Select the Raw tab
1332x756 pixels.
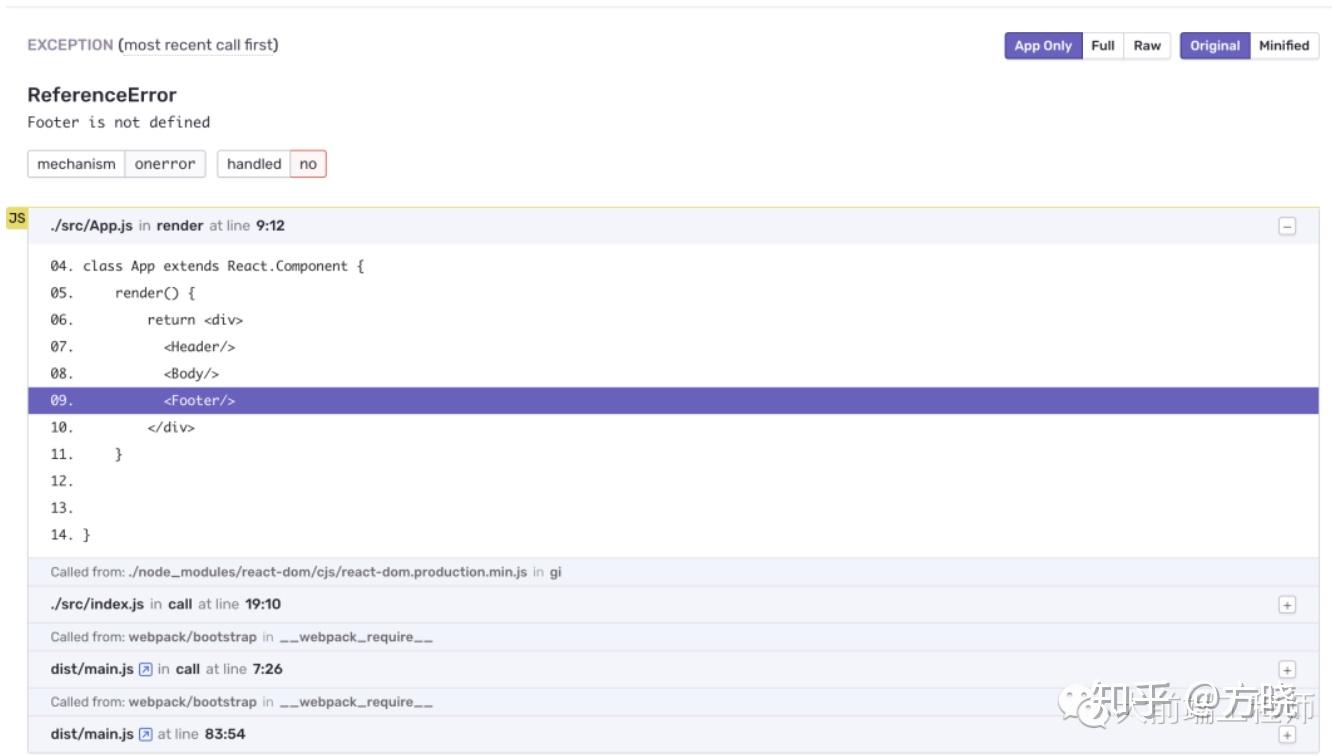pyautogui.click(x=1148, y=45)
